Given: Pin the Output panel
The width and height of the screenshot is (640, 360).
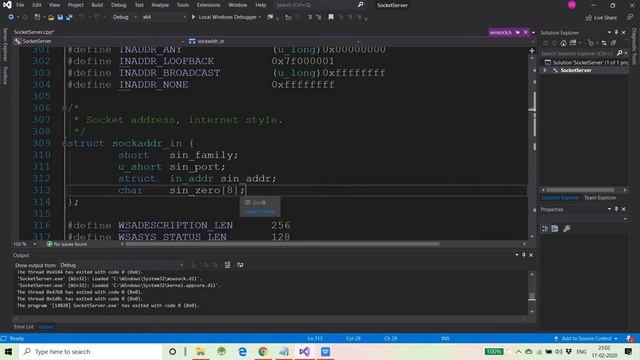Looking at the screenshot, I should pos(524,255).
